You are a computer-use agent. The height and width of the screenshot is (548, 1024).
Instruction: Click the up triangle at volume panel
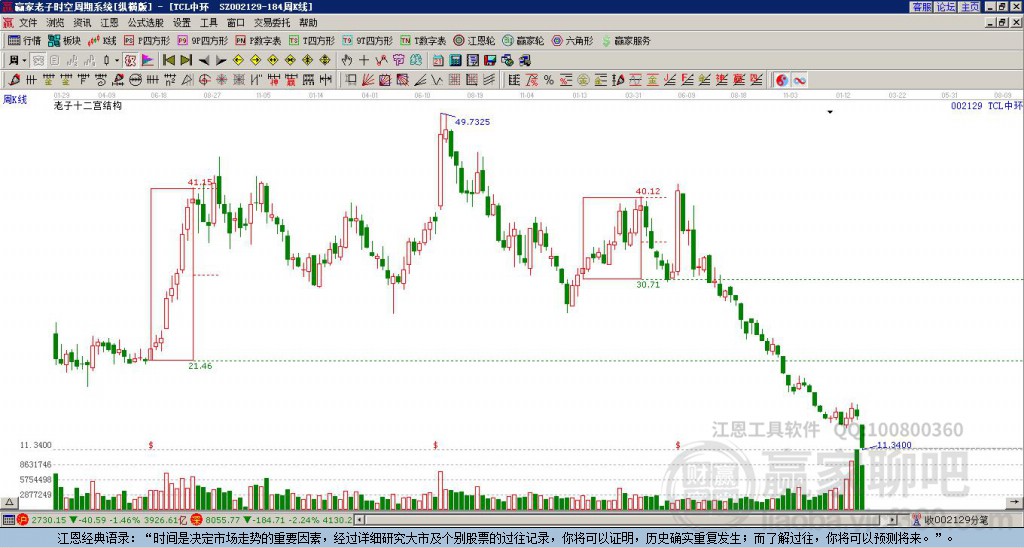8,503
